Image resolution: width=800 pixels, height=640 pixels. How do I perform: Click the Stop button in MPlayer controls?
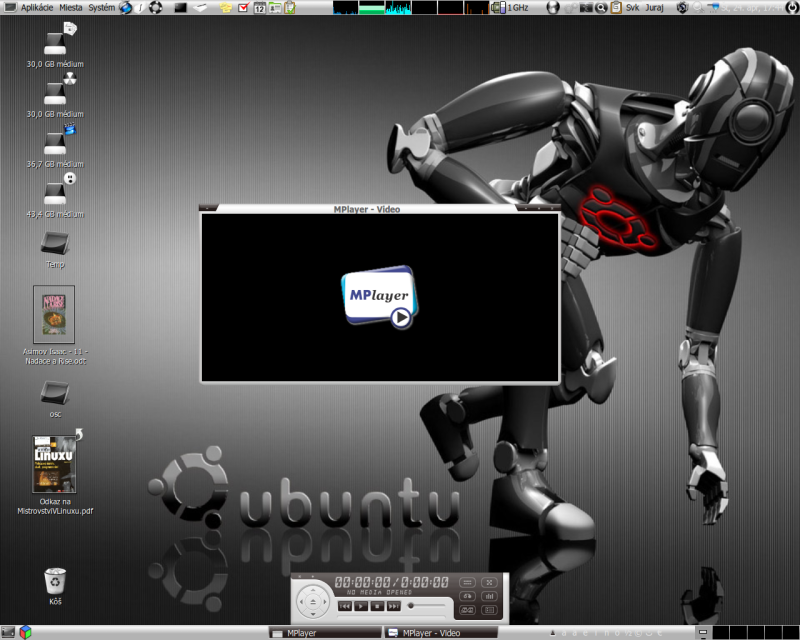(x=377, y=606)
